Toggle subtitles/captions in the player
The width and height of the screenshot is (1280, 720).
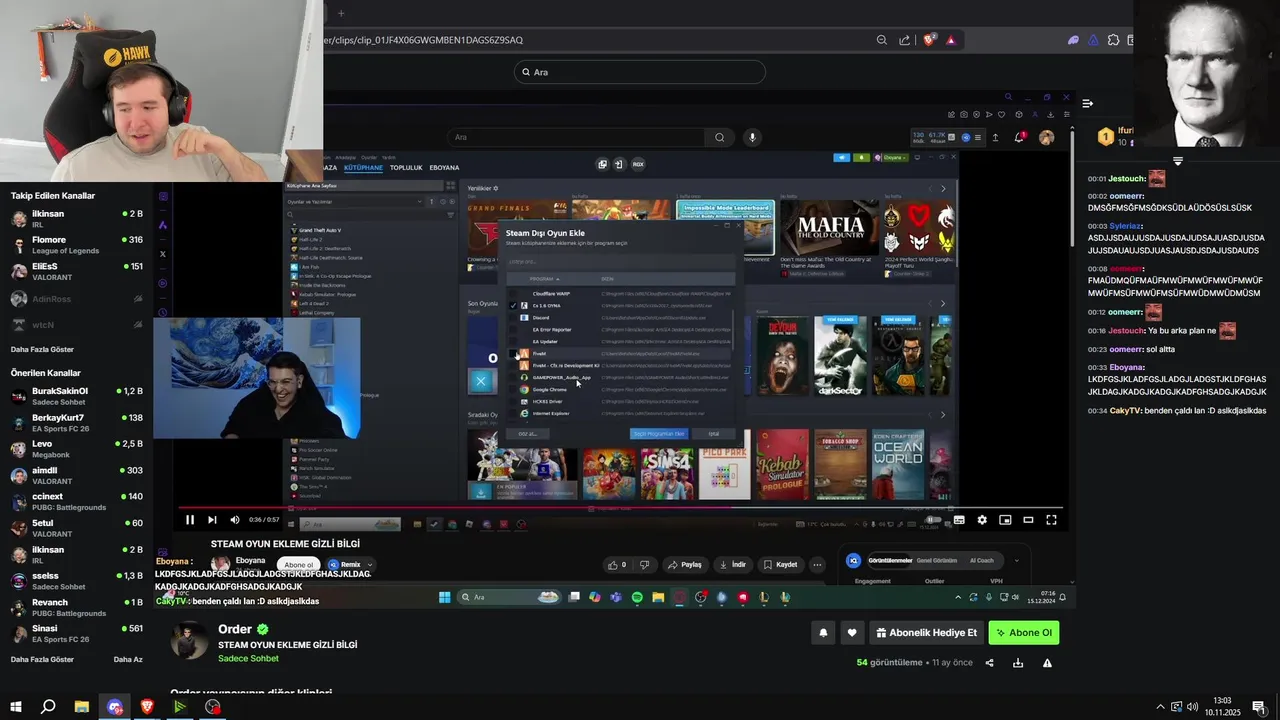point(959,520)
